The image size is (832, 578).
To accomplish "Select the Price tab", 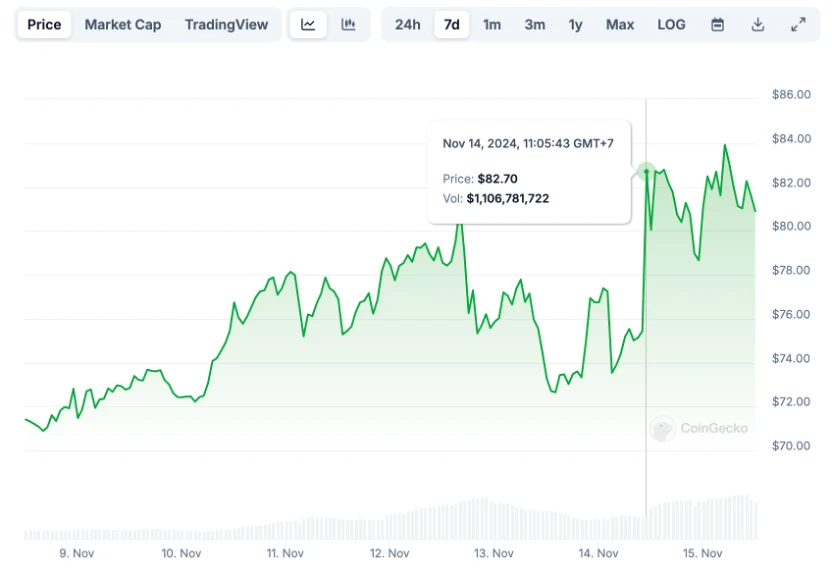I will pos(44,25).
